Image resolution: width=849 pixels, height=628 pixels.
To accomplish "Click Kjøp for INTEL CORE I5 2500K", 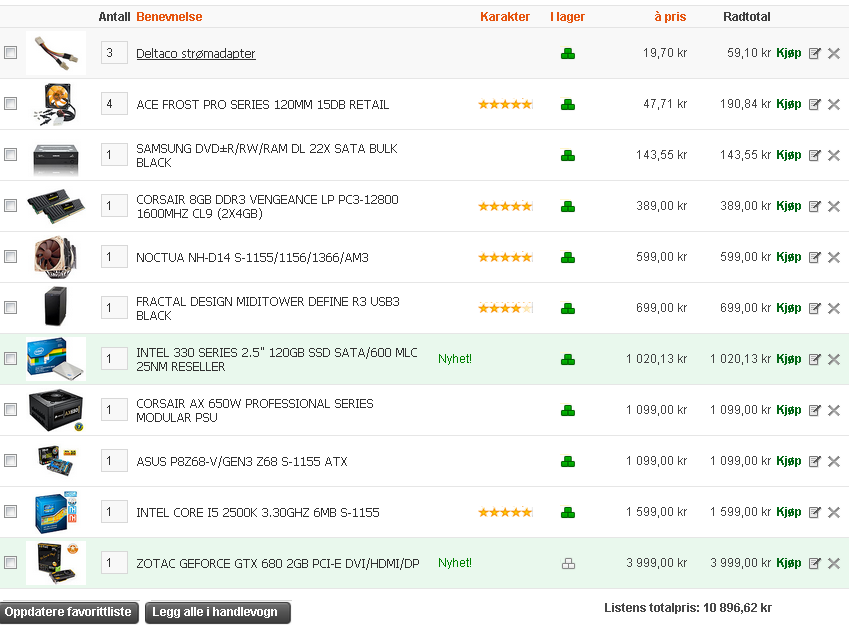I will [788, 512].
